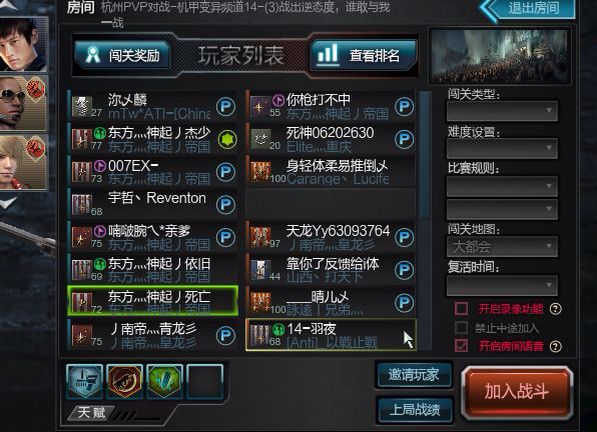Image resolution: width=597 pixels, height=432 pixels.
Task: Click the 加入战斗 button
Action: click(x=517, y=392)
